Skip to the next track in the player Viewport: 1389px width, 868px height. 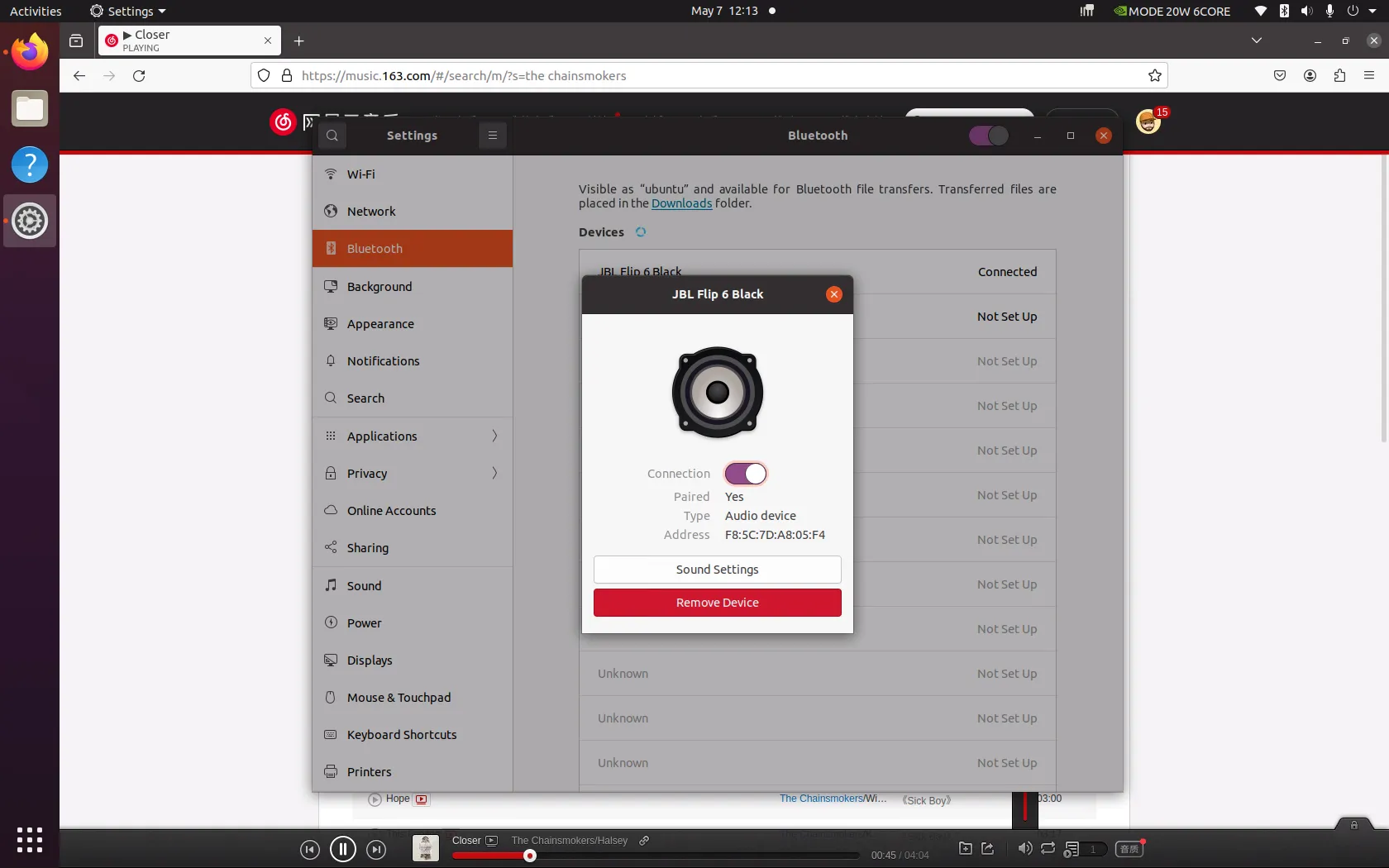click(376, 850)
